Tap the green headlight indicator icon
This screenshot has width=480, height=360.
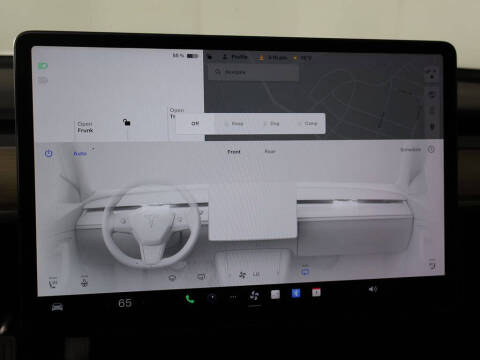43,66
